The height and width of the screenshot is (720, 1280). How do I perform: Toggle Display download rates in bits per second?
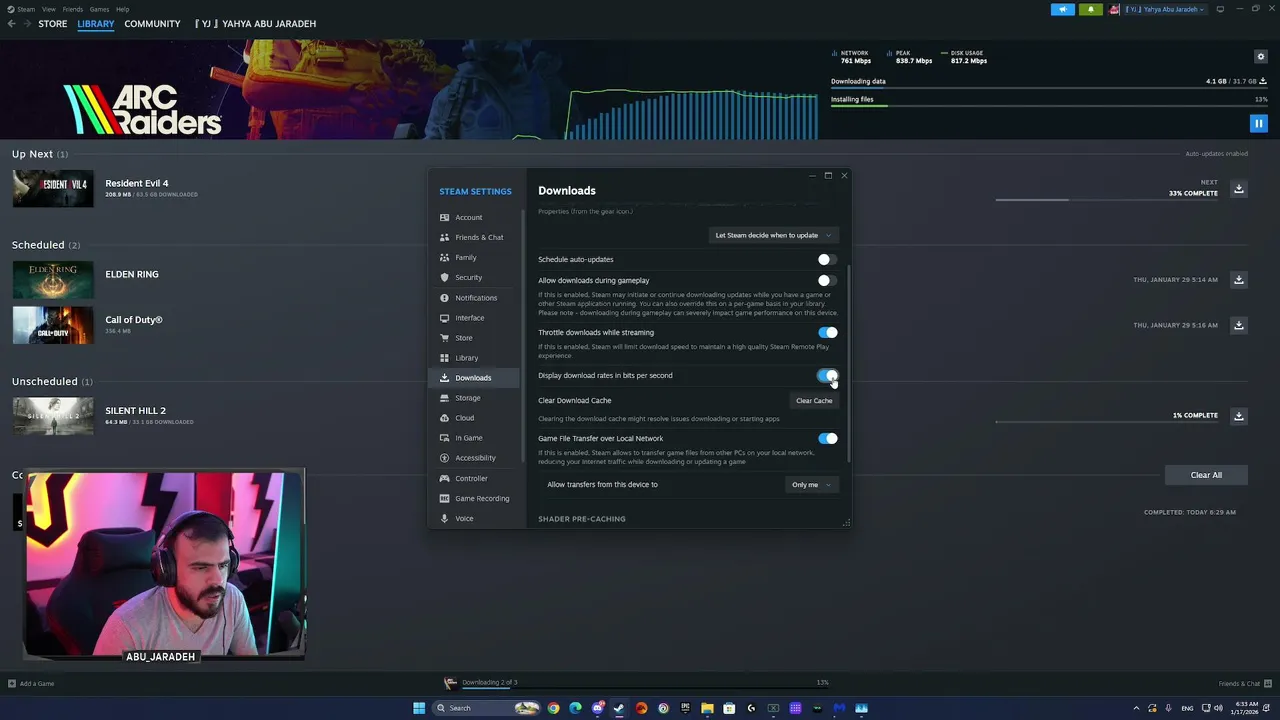pyautogui.click(x=827, y=376)
